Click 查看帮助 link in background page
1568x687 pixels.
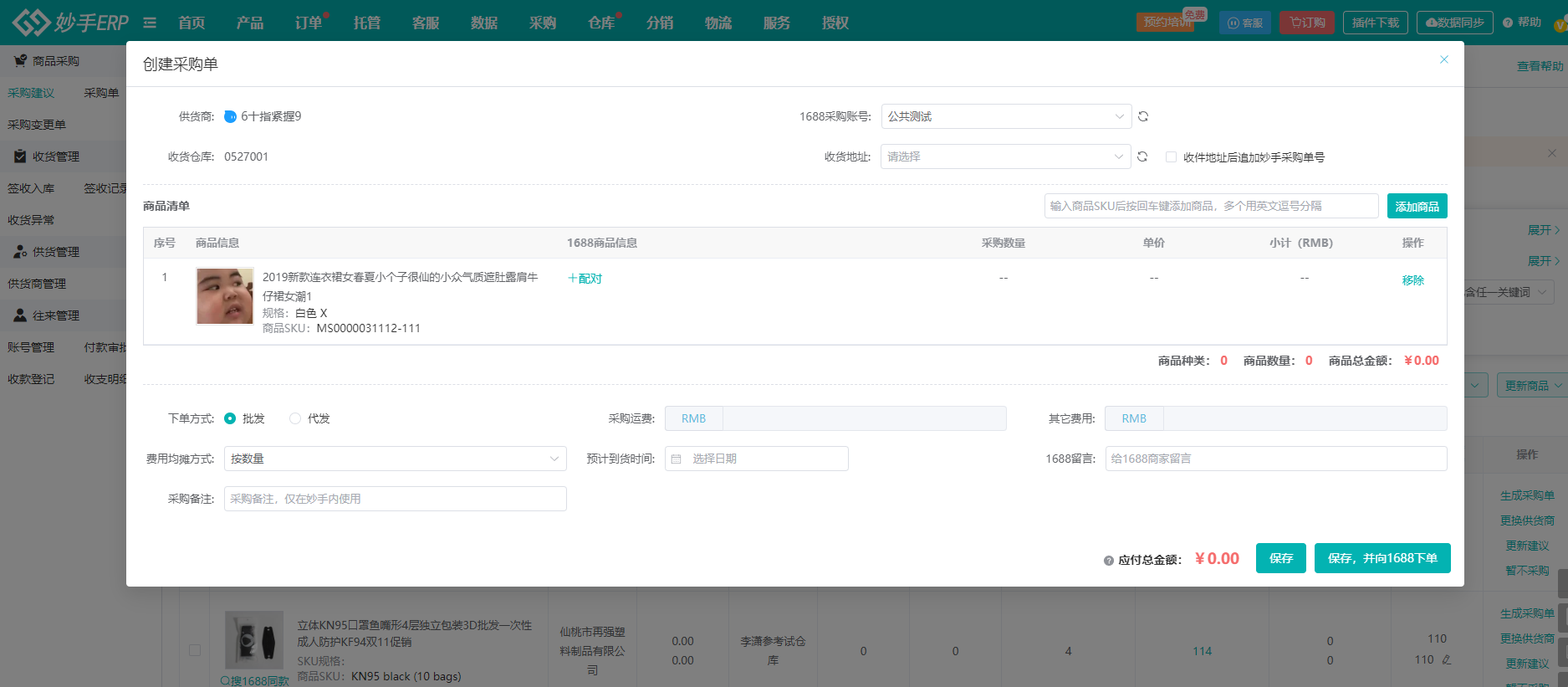coord(1540,66)
